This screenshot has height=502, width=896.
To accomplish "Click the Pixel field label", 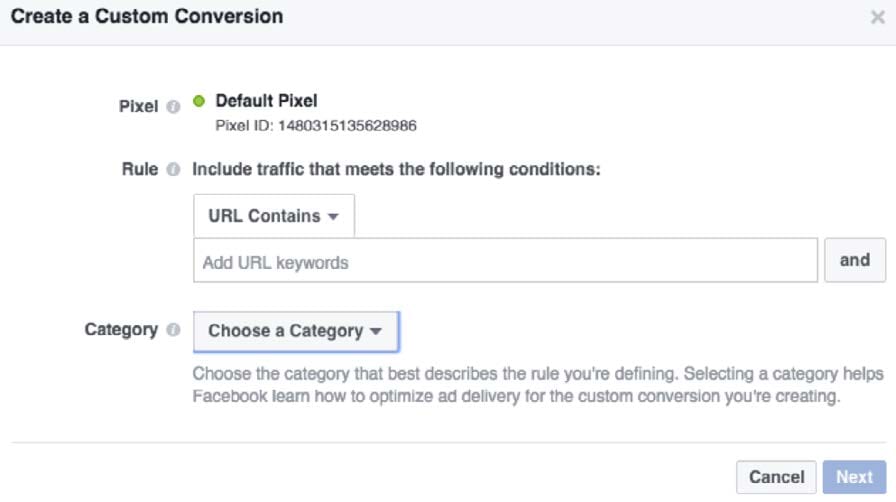I will point(138,106).
